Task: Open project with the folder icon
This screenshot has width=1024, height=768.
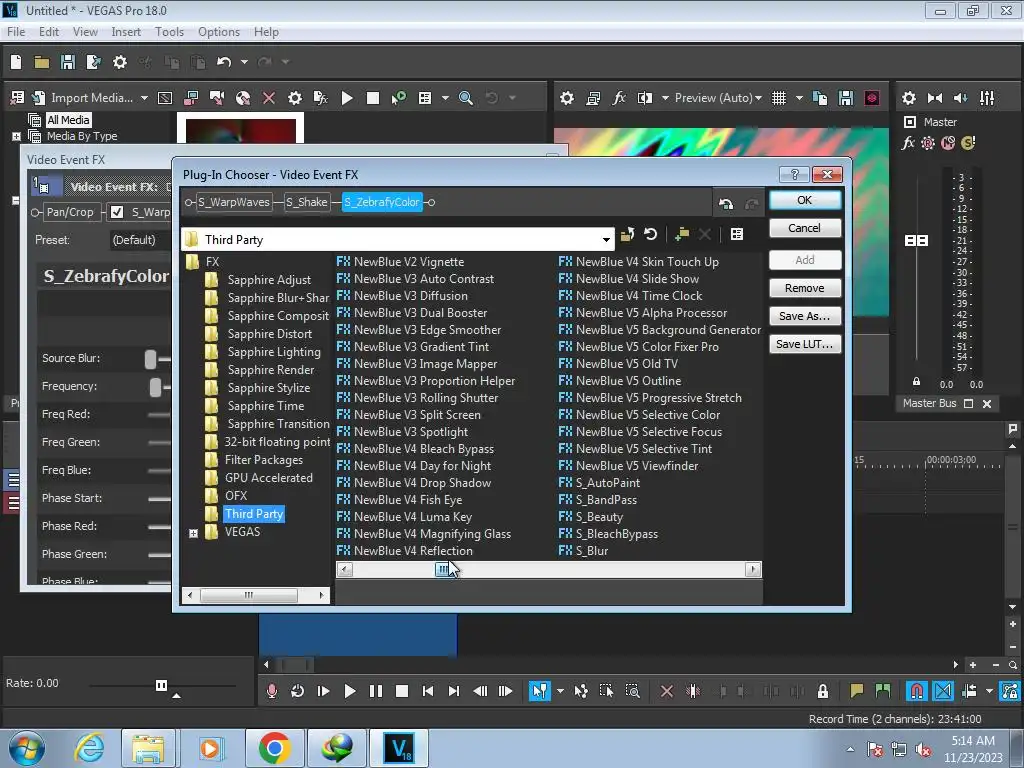Action: [x=42, y=62]
